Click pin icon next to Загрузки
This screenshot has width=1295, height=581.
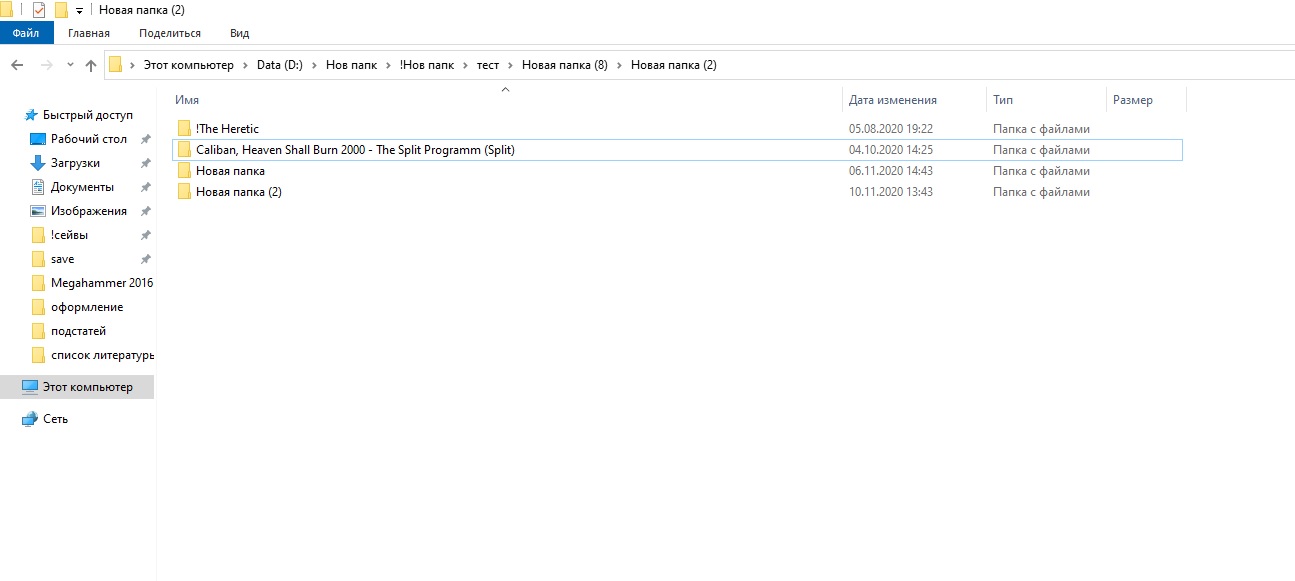click(x=145, y=163)
